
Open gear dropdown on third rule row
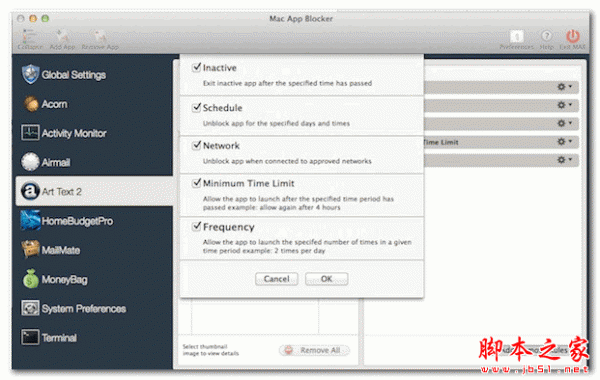pyautogui.click(x=564, y=123)
